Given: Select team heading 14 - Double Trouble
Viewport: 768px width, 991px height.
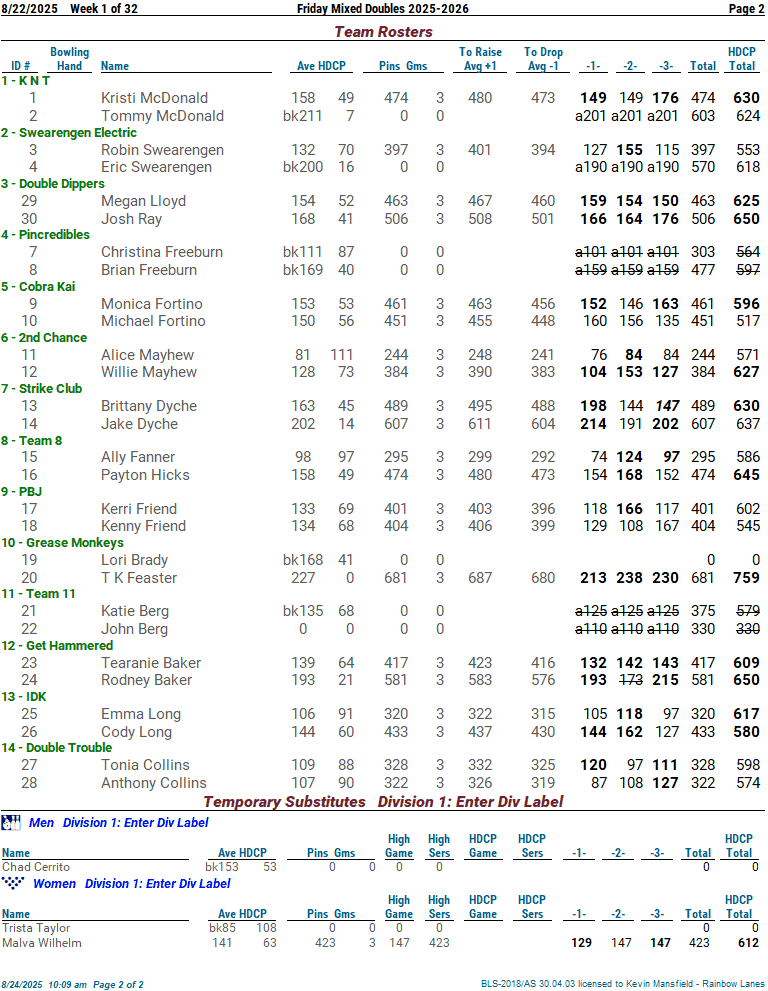Looking at the screenshot, I should click(x=57, y=748).
